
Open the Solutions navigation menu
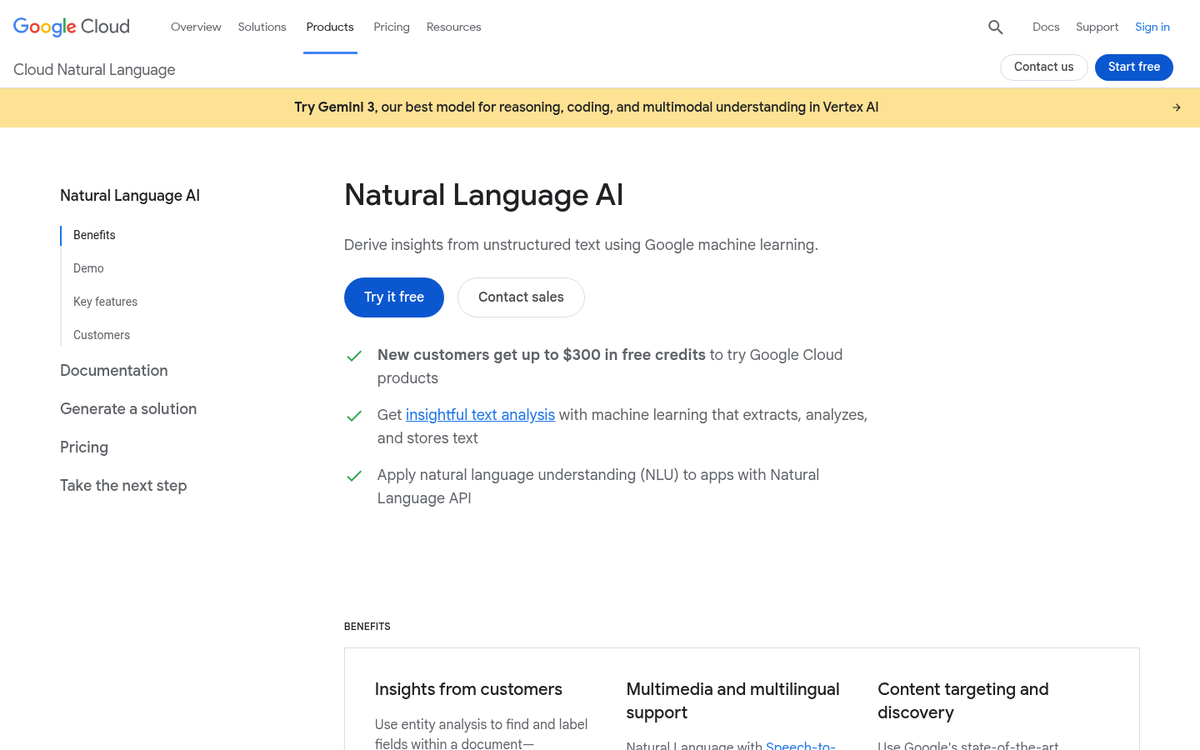[262, 27]
